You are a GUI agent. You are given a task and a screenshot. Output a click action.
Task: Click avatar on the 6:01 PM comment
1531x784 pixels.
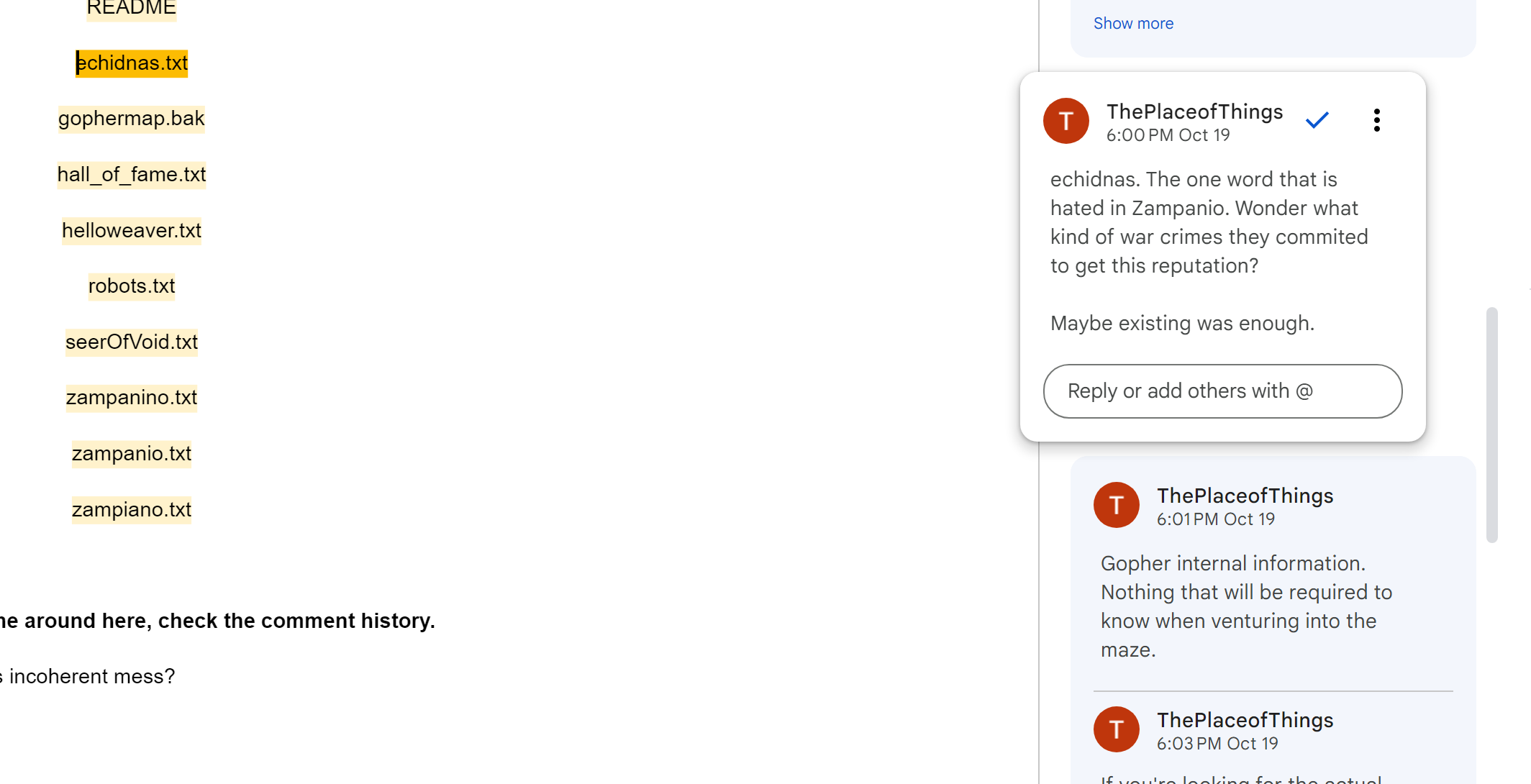1116,505
